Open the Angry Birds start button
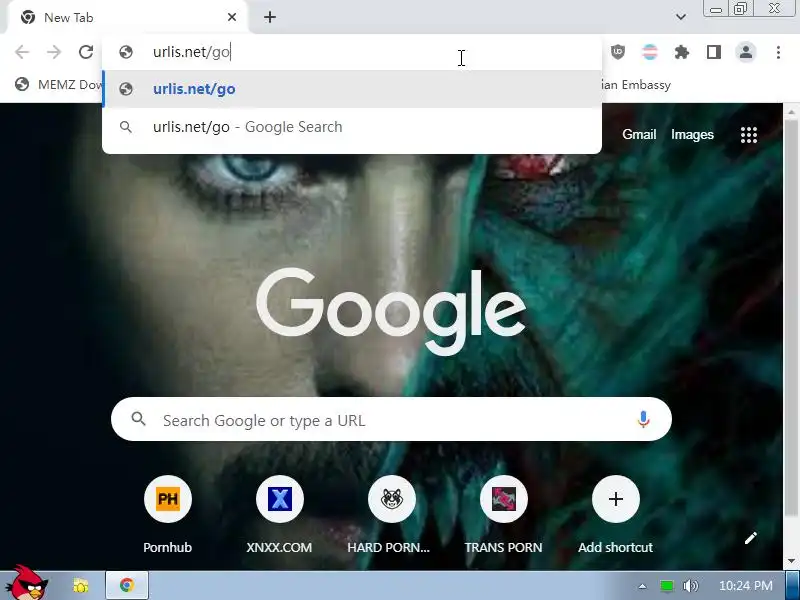The width and height of the screenshot is (800, 600). click(28, 584)
